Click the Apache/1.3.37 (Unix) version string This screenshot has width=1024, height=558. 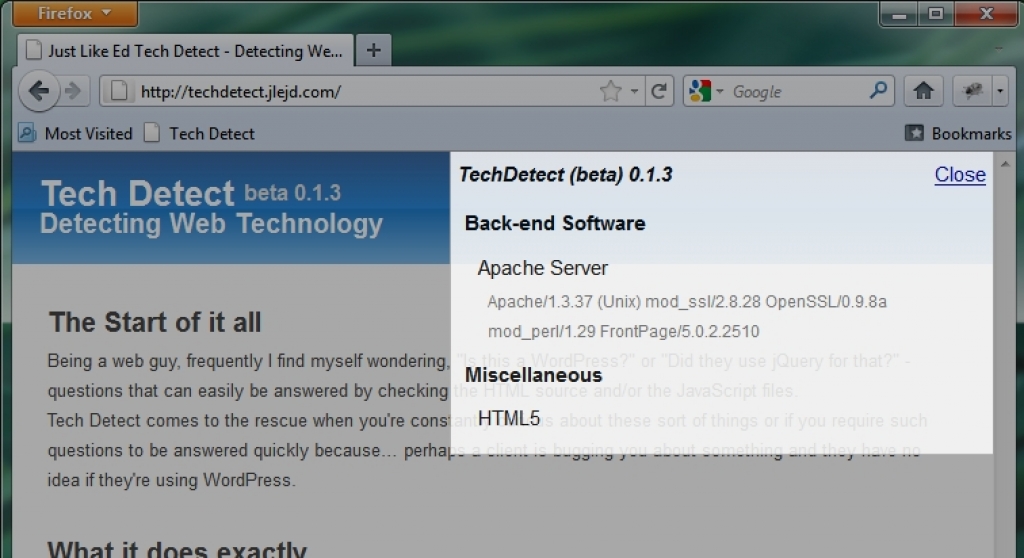[x=687, y=302]
